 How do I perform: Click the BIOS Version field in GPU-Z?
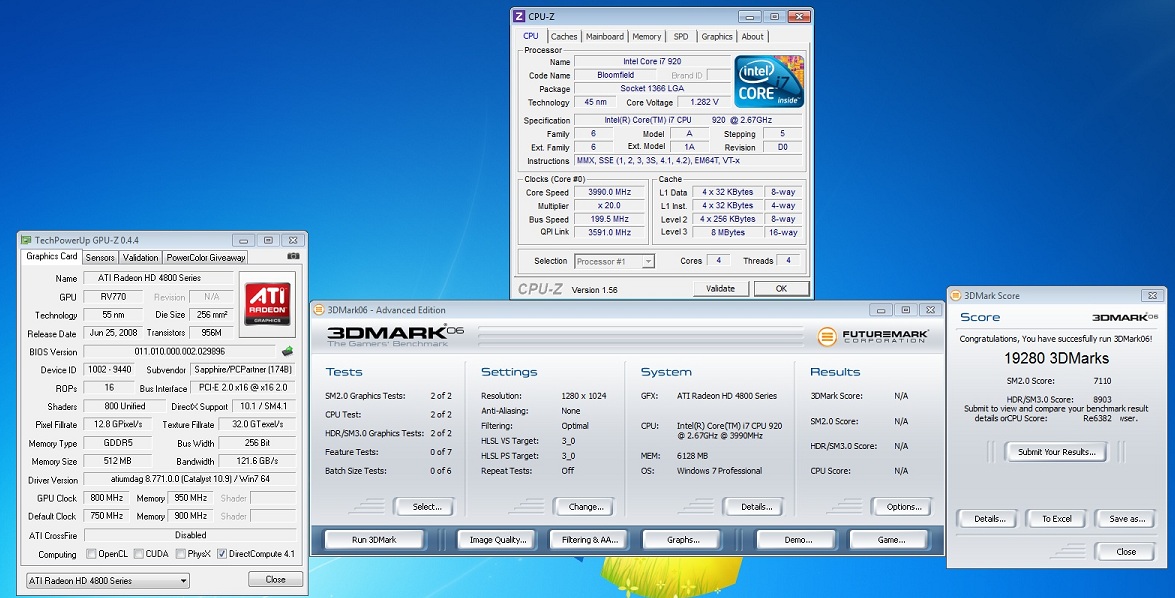tap(180, 351)
